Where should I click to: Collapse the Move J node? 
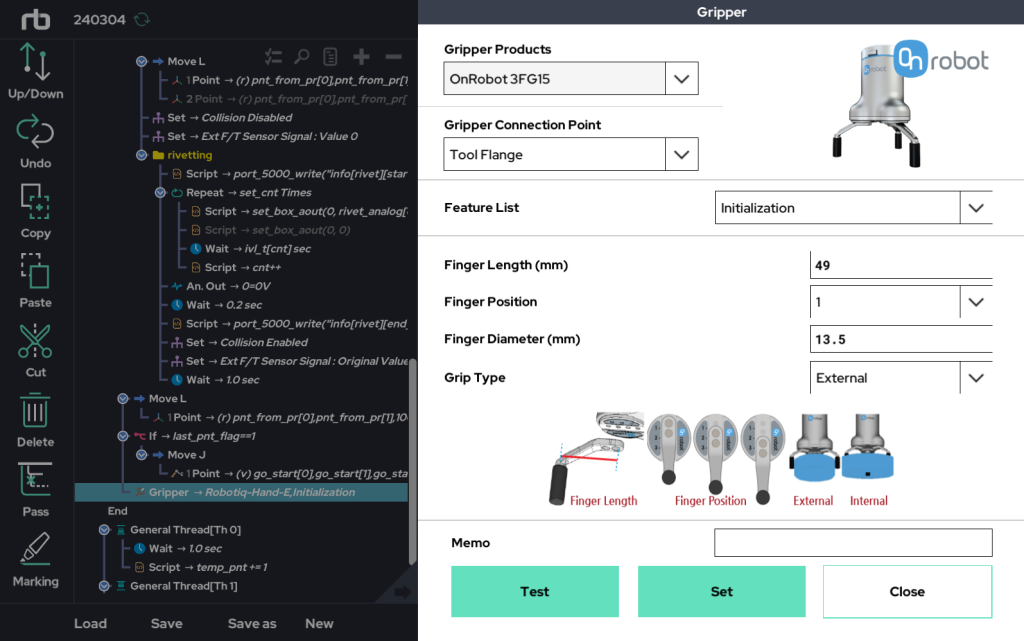tap(142, 455)
